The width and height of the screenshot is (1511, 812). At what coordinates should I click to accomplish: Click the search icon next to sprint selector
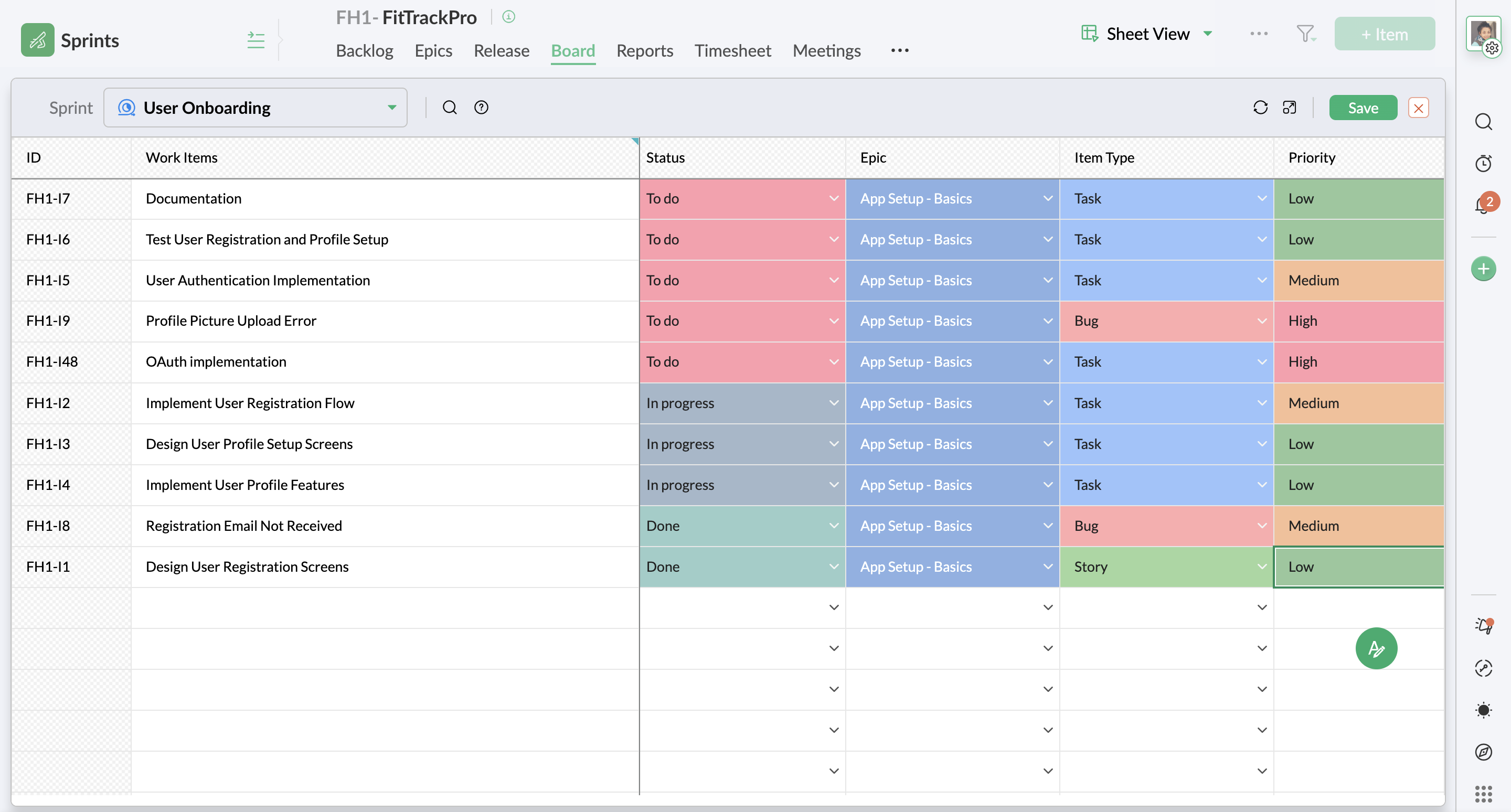pyautogui.click(x=449, y=108)
